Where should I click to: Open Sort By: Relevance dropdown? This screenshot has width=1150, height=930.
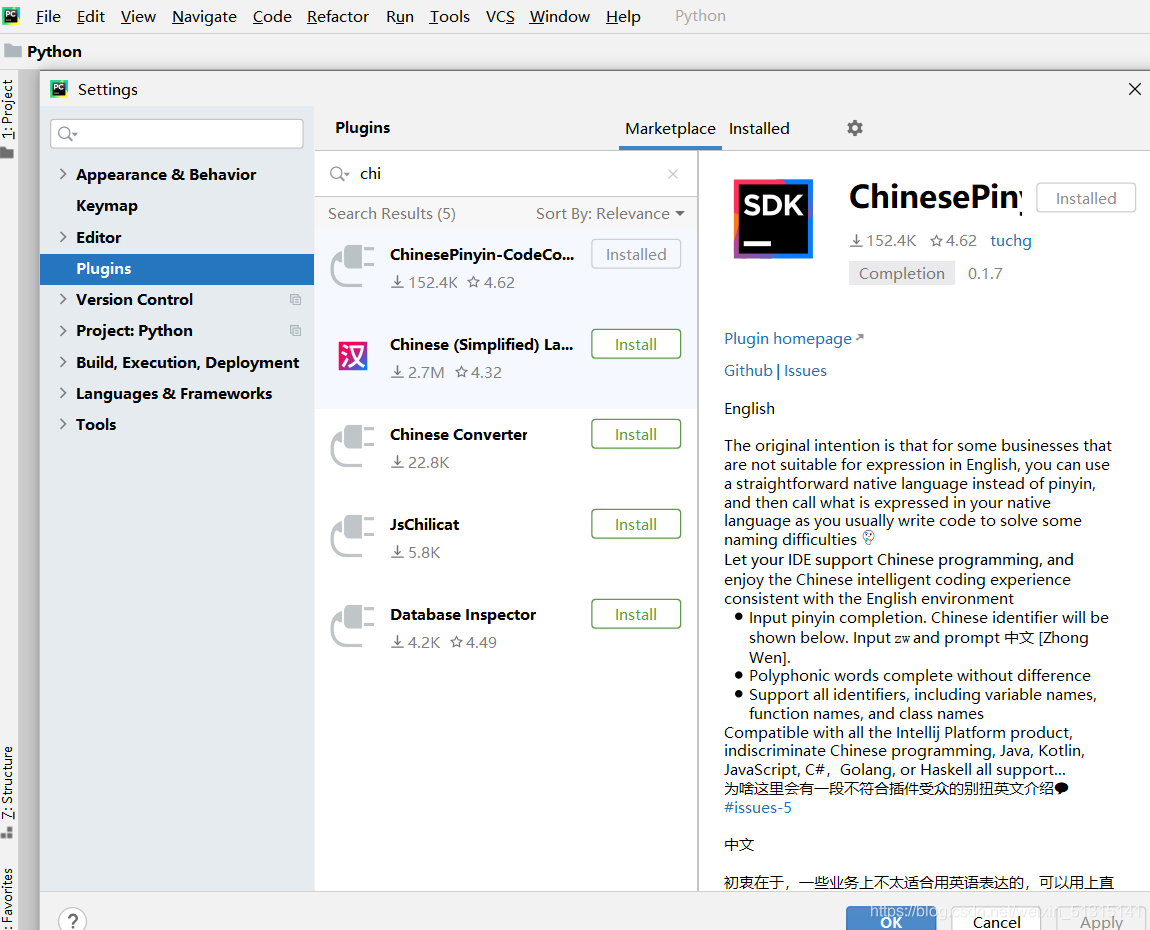pos(610,213)
